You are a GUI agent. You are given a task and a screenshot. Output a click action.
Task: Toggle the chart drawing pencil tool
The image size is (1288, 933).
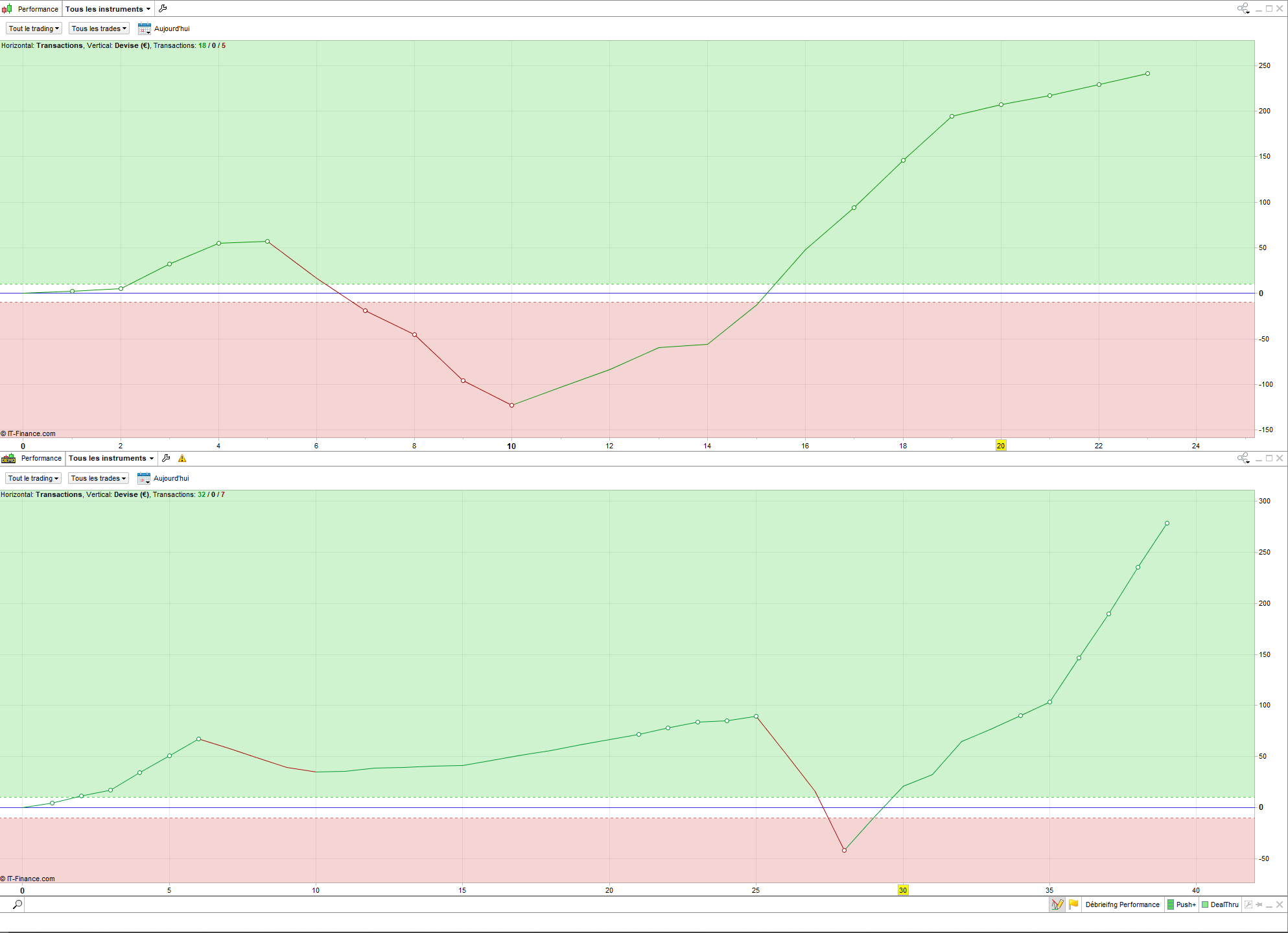tap(1057, 904)
